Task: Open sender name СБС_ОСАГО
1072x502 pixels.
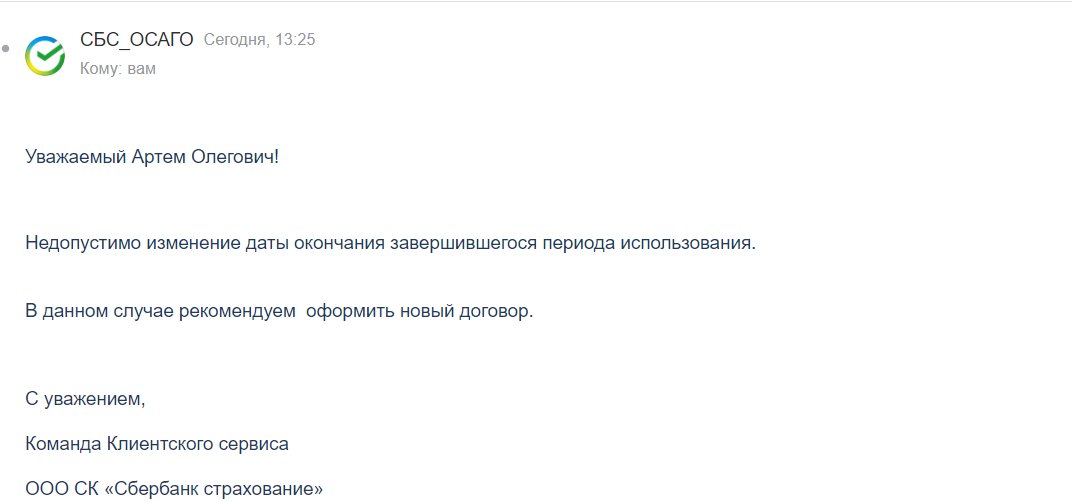Action: 136,39
